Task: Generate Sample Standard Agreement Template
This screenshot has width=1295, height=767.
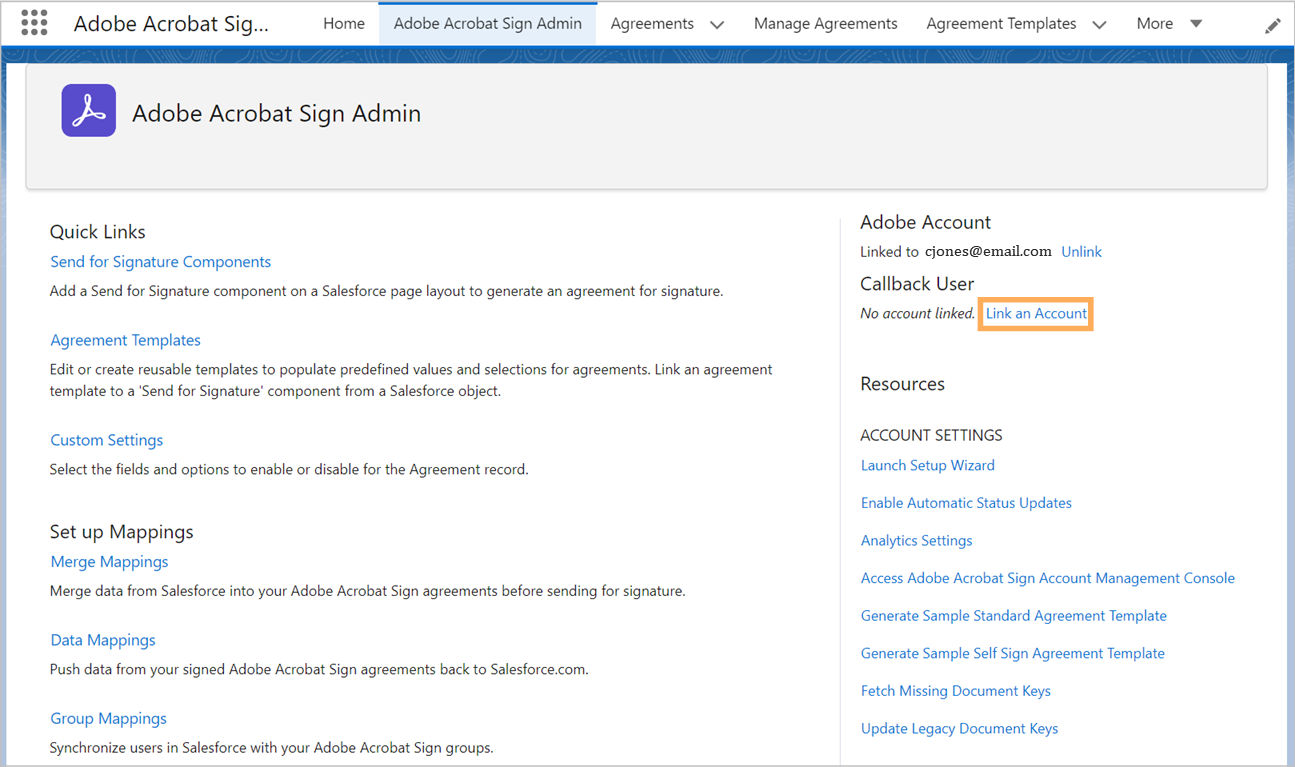Action: pos(1014,616)
